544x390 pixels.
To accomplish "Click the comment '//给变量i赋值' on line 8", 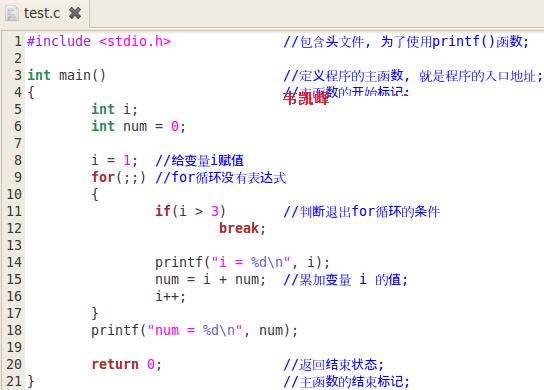I will click(x=199, y=160).
